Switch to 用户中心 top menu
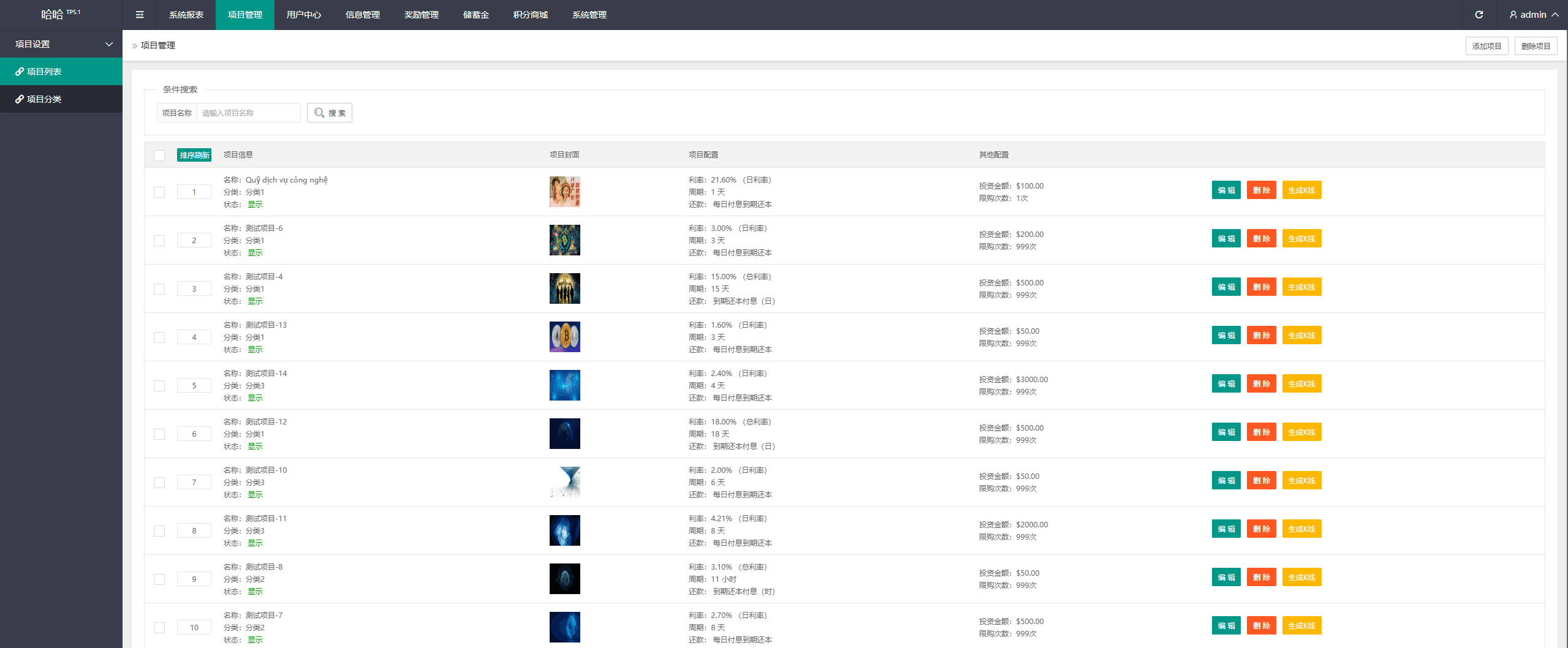The image size is (1568, 648). pyautogui.click(x=304, y=15)
